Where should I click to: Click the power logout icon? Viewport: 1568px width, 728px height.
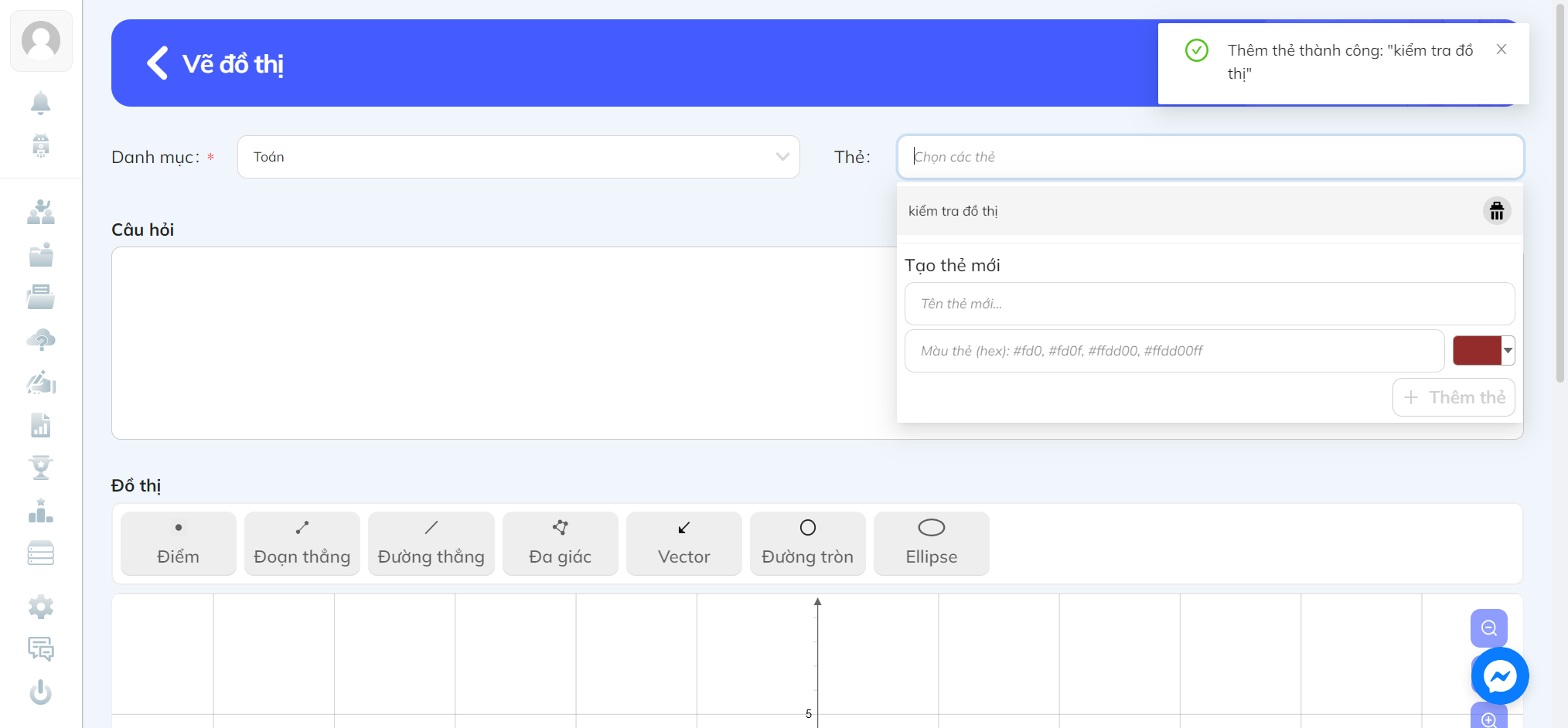pos(41,692)
